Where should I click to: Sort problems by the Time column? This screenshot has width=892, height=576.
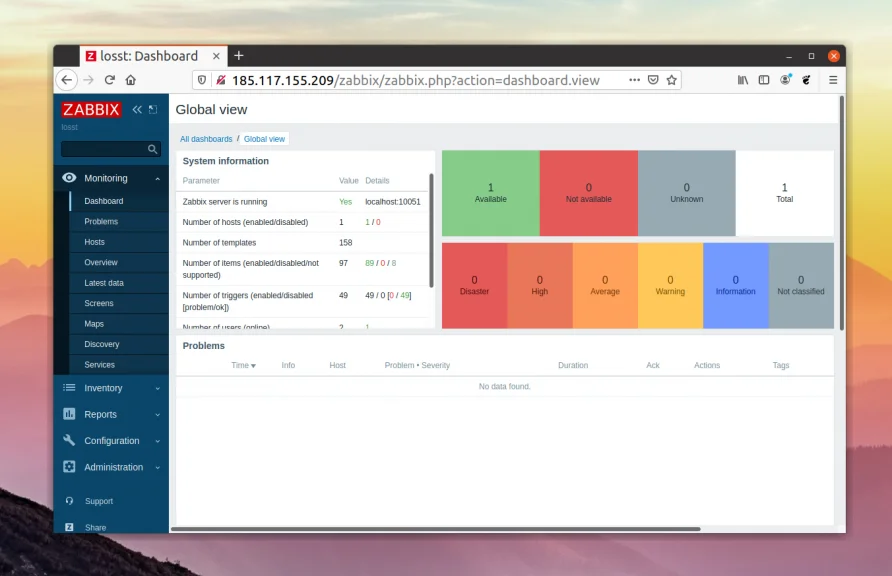[243, 365]
